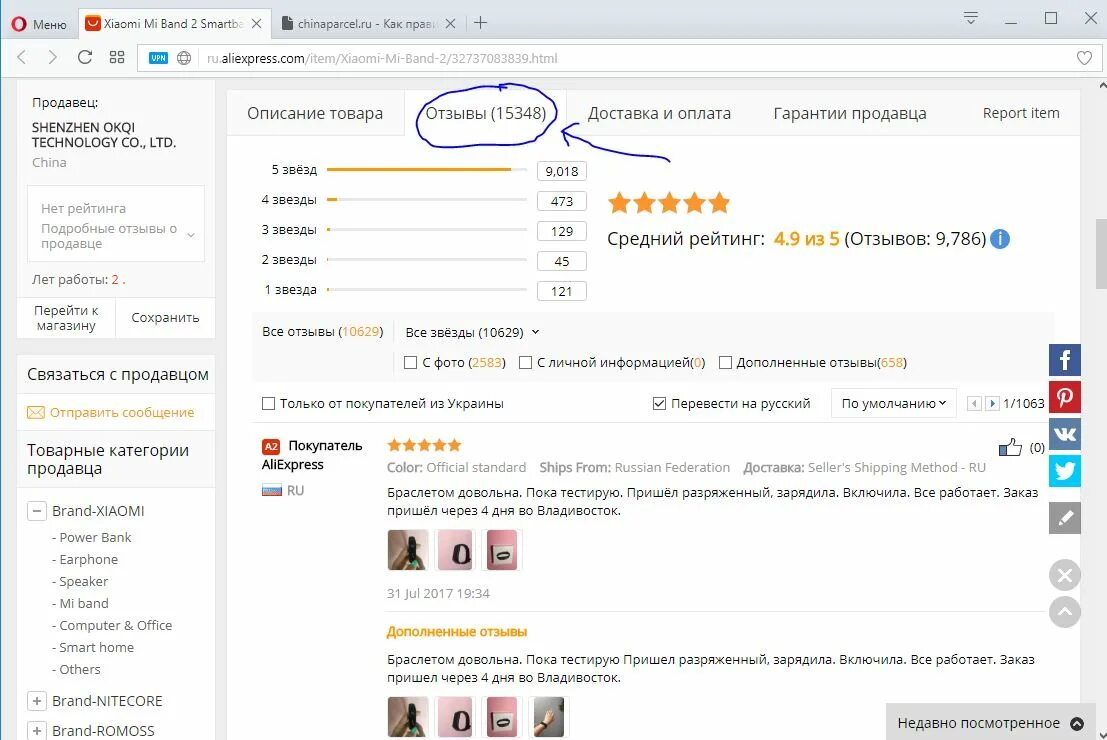The width and height of the screenshot is (1107, 740).
Task: Uncheck Перевести на русский
Action: click(659, 403)
